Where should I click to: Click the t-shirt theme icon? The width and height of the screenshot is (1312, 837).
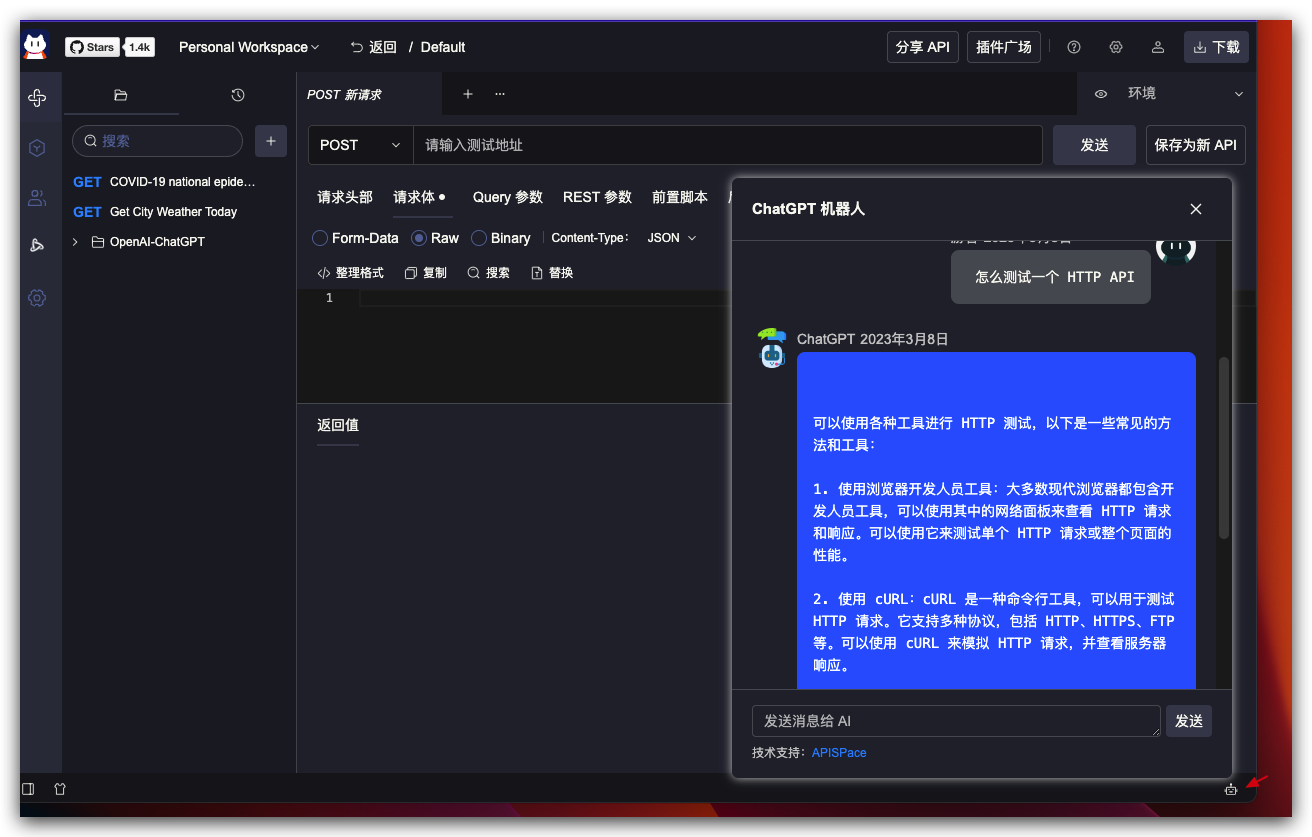tap(60, 789)
